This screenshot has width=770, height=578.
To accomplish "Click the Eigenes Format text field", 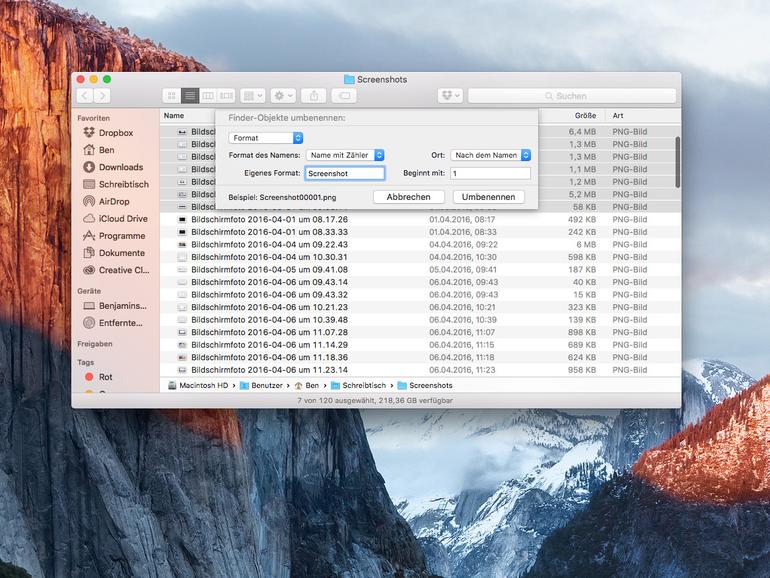I will tap(344, 174).
